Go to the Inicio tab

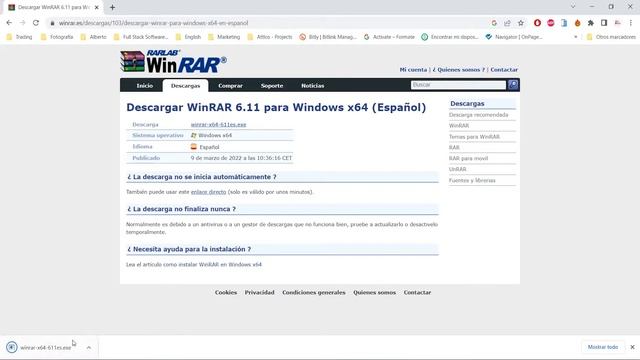click(x=144, y=86)
